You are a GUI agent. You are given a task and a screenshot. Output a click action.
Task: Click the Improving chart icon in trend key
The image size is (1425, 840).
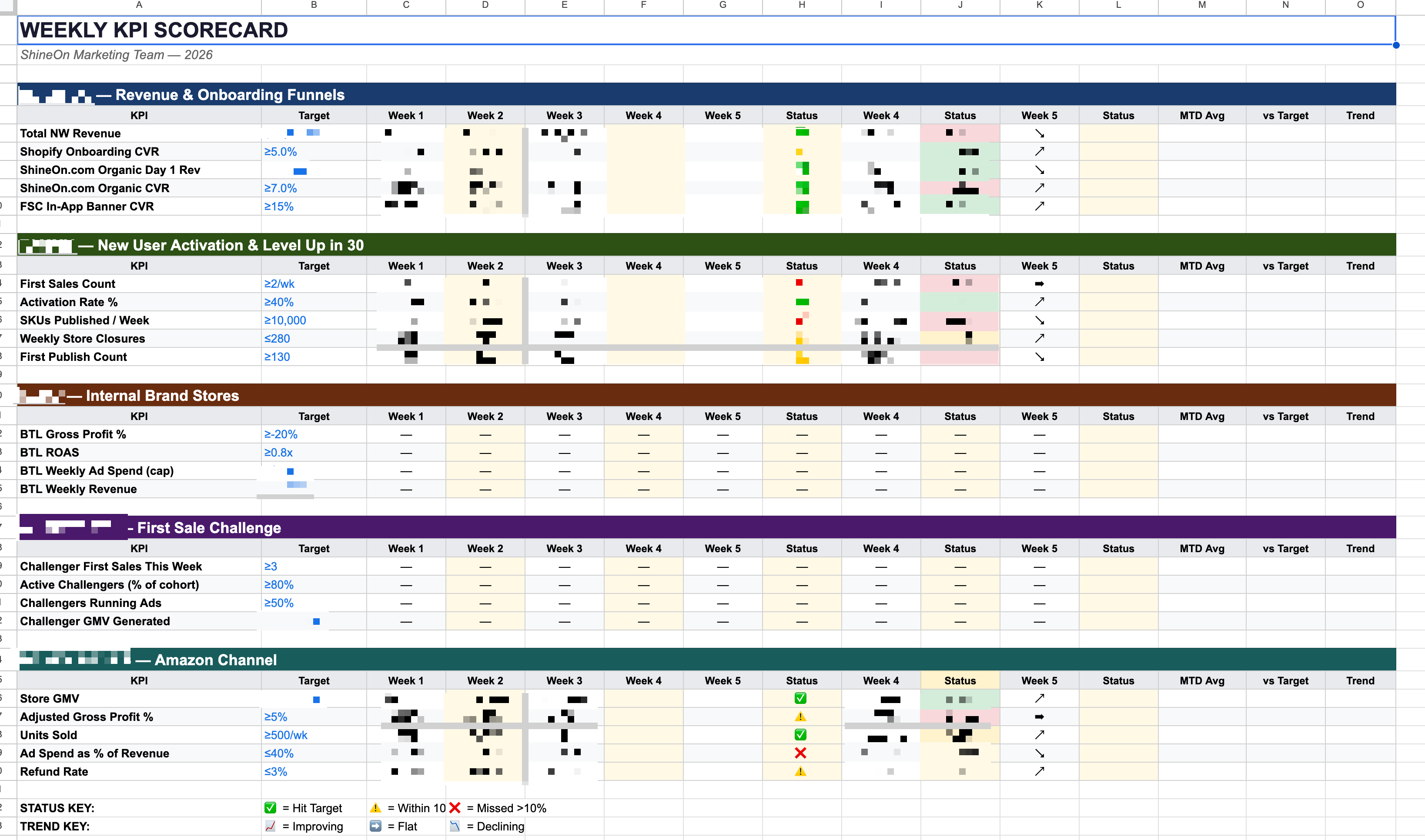click(270, 826)
